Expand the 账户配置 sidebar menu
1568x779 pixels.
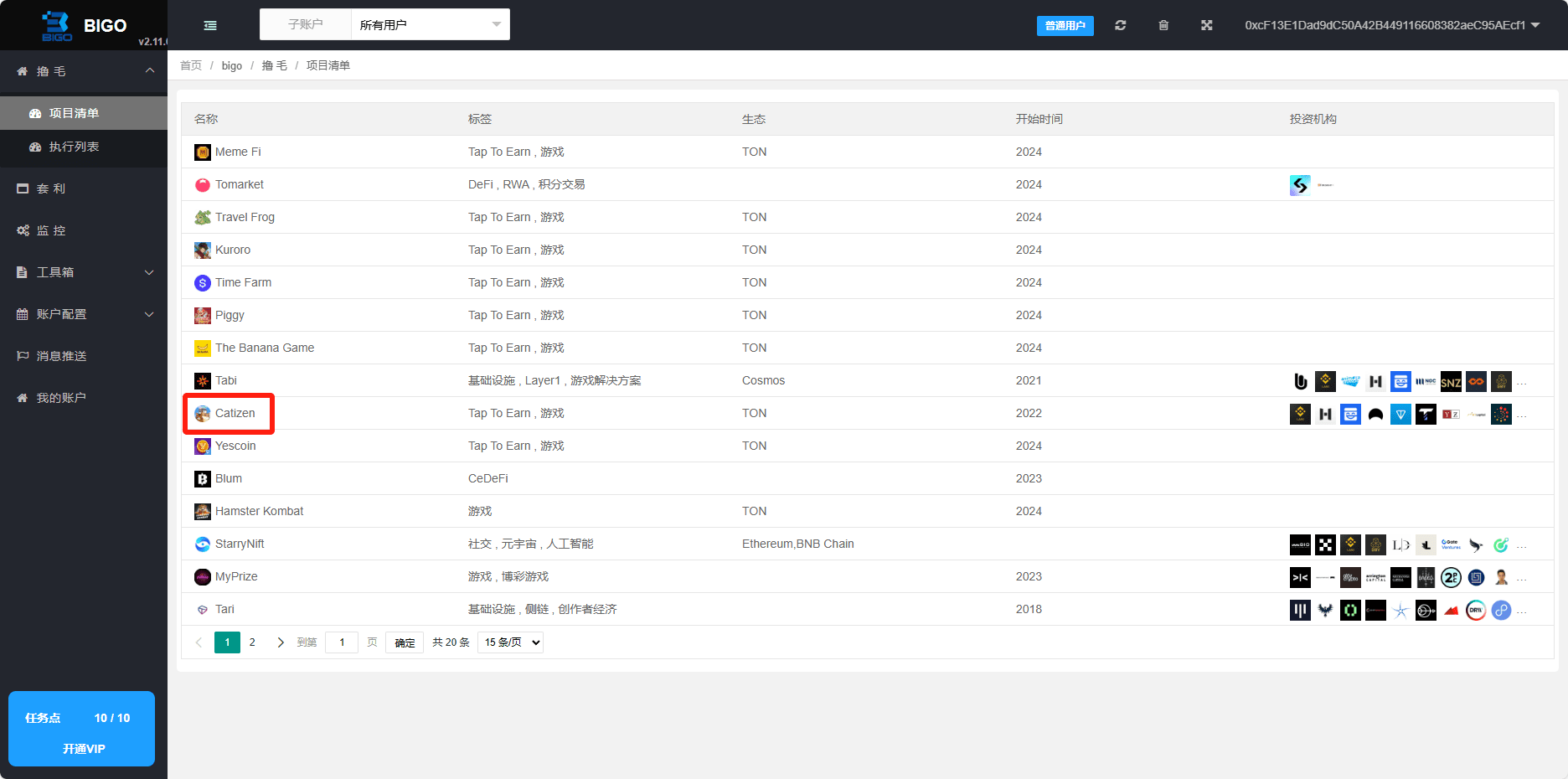(84, 314)
